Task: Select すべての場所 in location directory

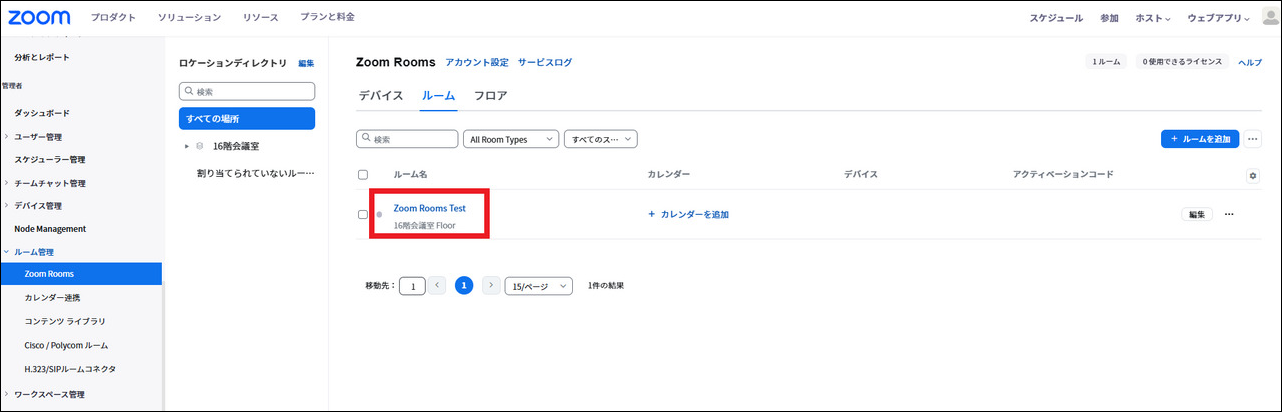Action: 247,118
